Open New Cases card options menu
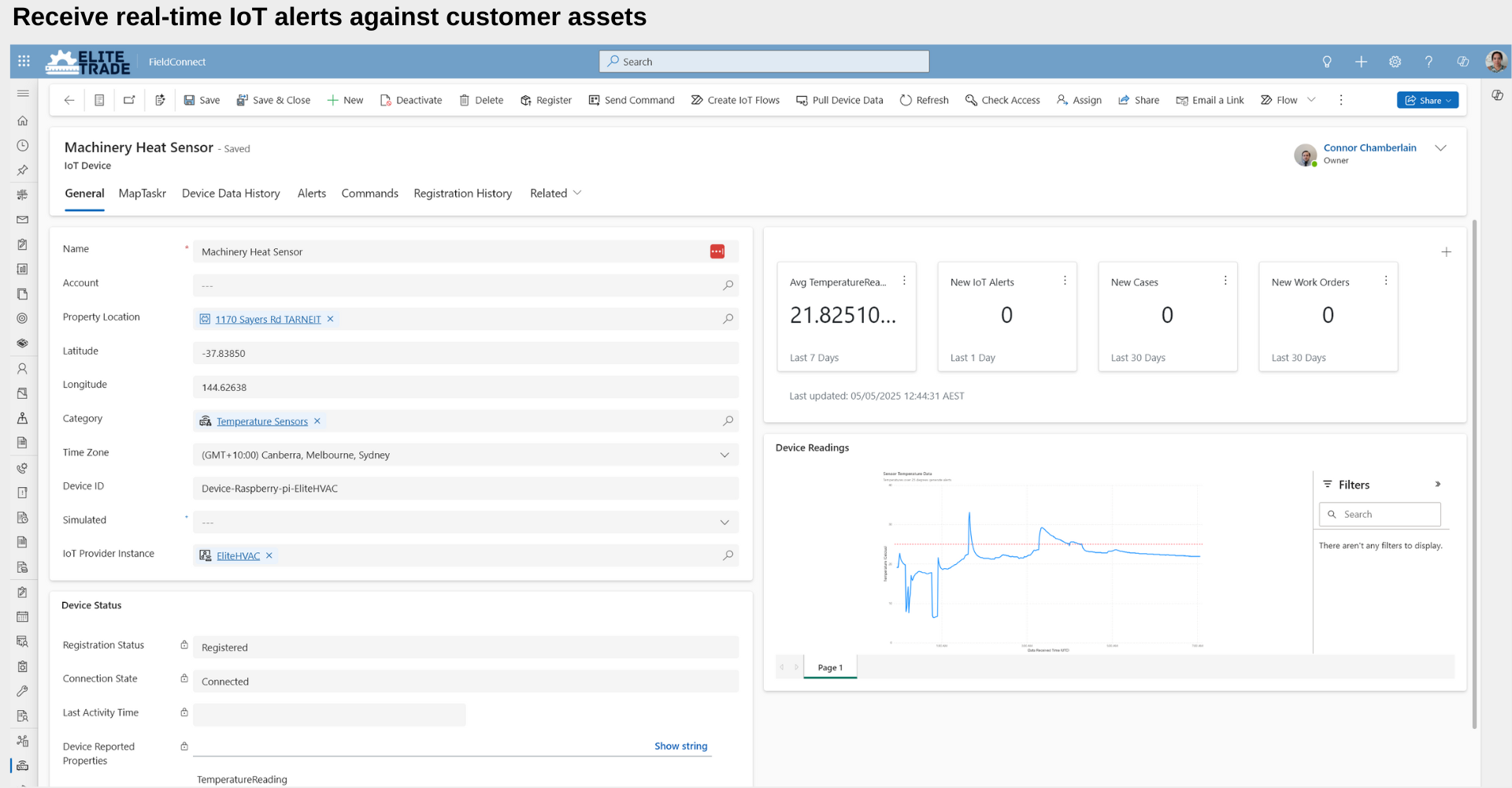Viewport: 1512px width, 788px height. coord(1225,281)
